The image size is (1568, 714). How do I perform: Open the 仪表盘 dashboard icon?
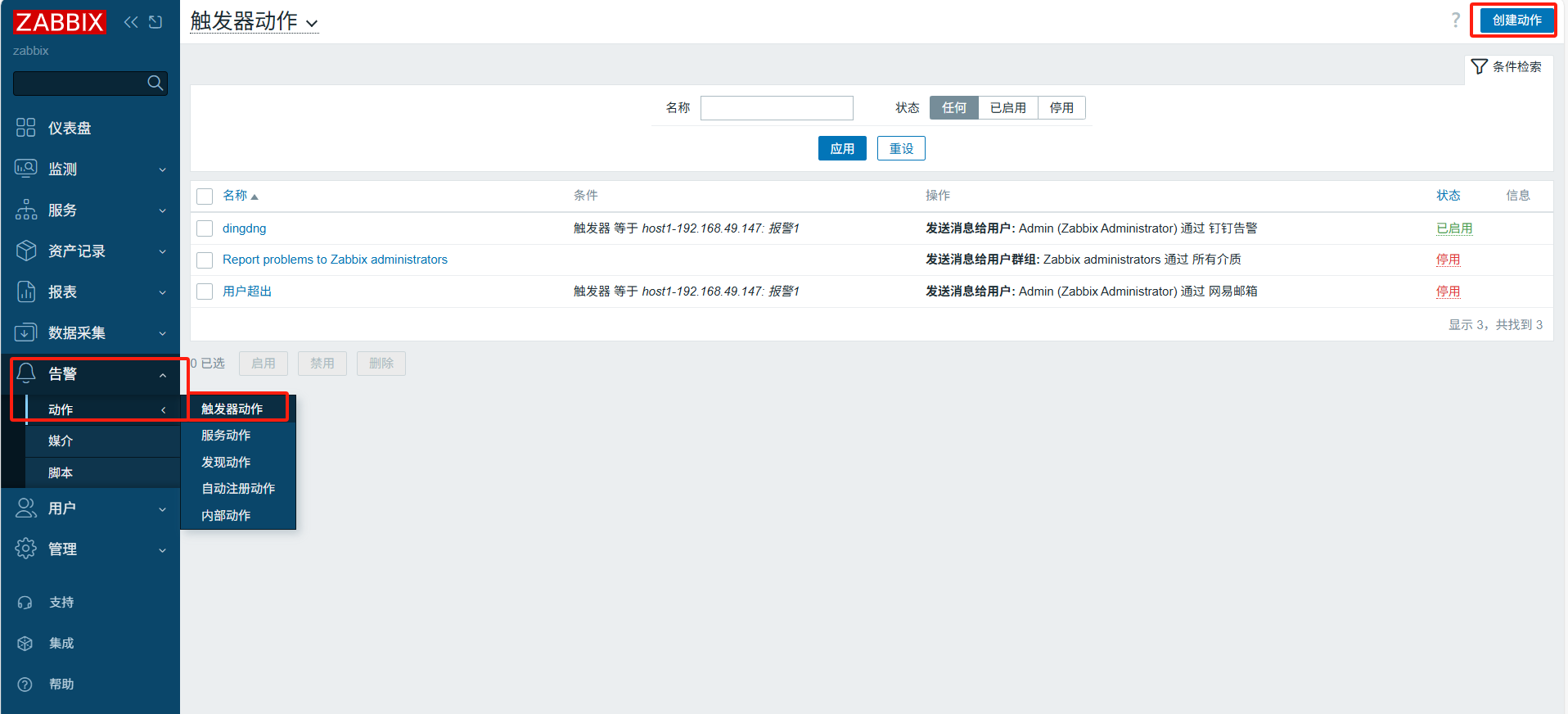(26, 127)
